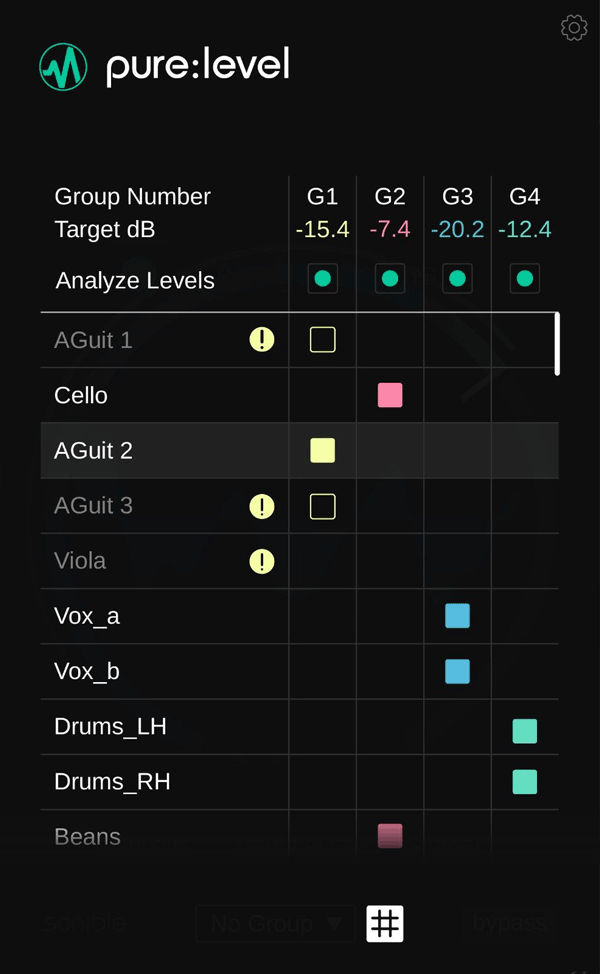Toggle Analyze Levels for group G3
The height and width of the screenshot is (974, 600).
click(x=457, y=279)
